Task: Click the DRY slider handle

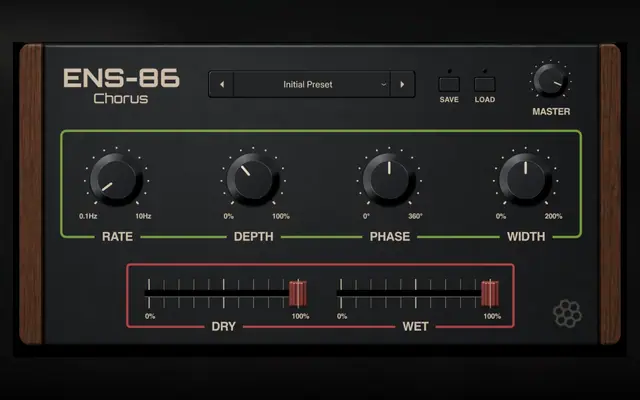Action: [x=298, y=293]
